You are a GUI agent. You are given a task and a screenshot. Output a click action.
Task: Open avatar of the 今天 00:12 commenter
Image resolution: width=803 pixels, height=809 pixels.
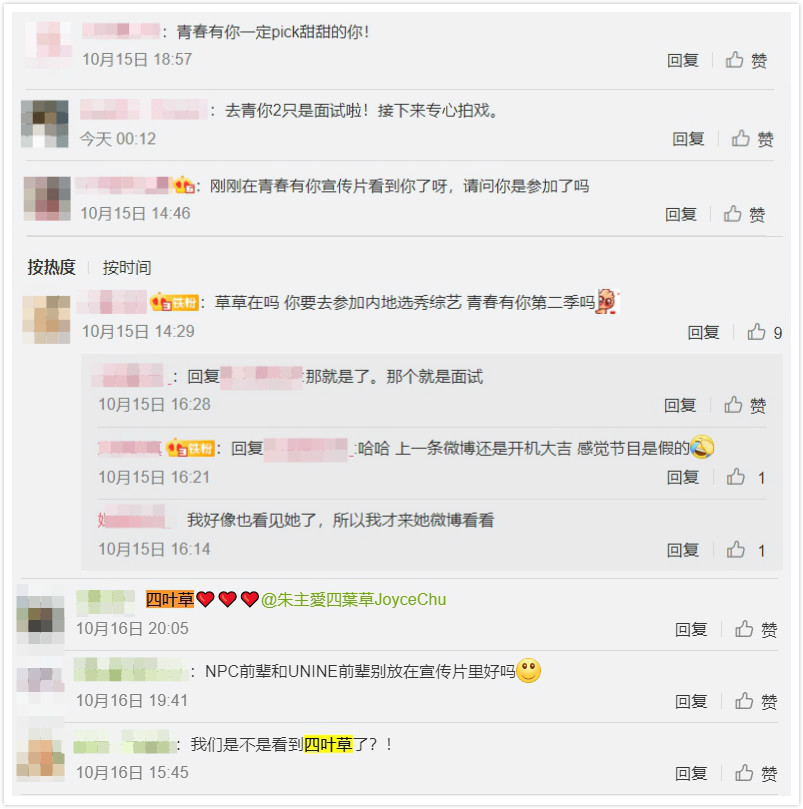point(45,124)
